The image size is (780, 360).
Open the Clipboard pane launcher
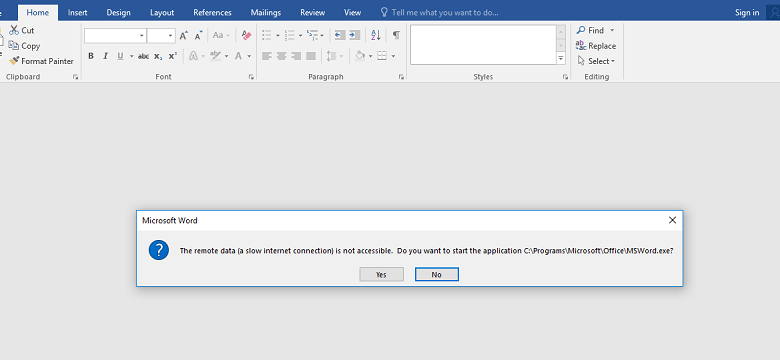click(76, 77)
